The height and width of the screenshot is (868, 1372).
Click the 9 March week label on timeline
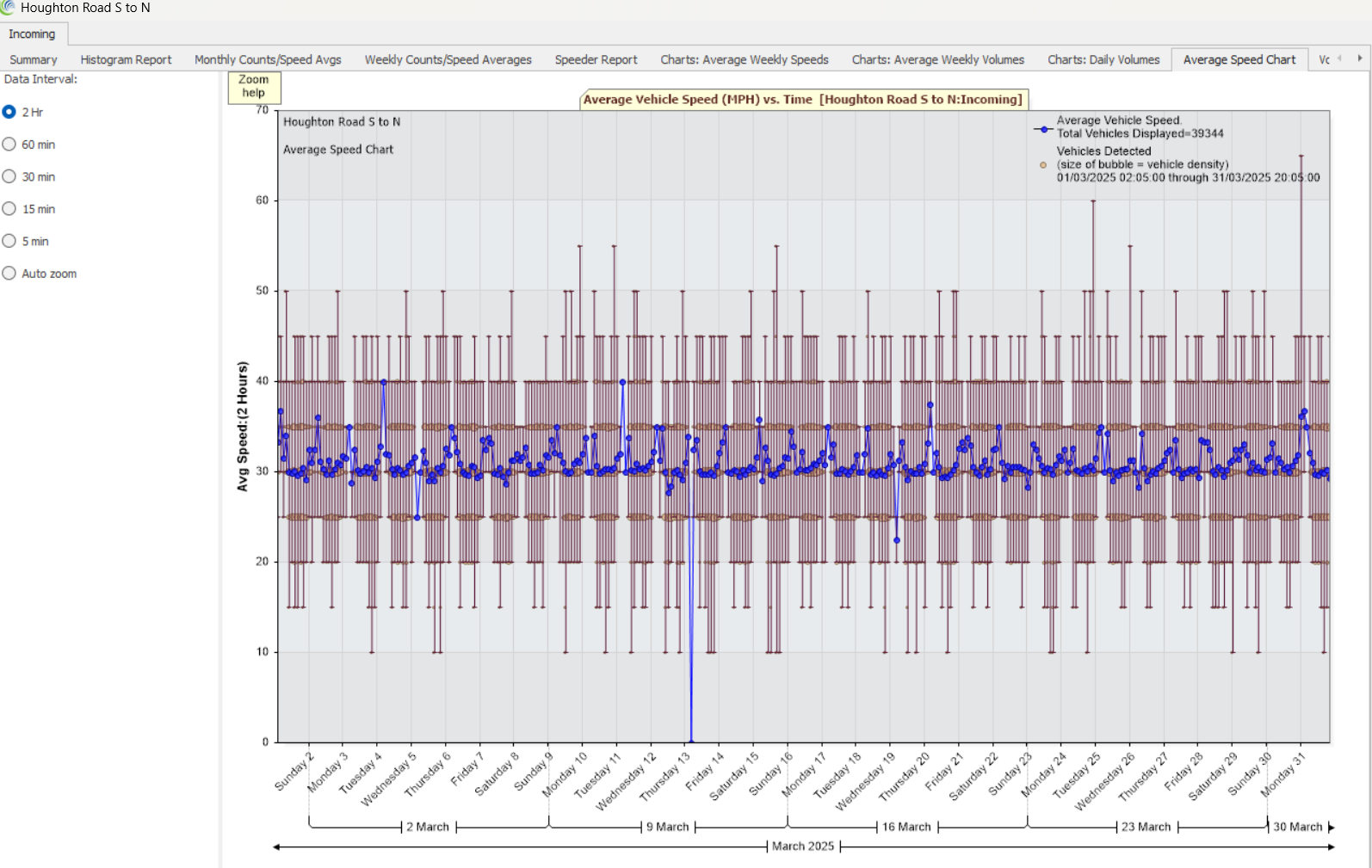coord(668,827)
